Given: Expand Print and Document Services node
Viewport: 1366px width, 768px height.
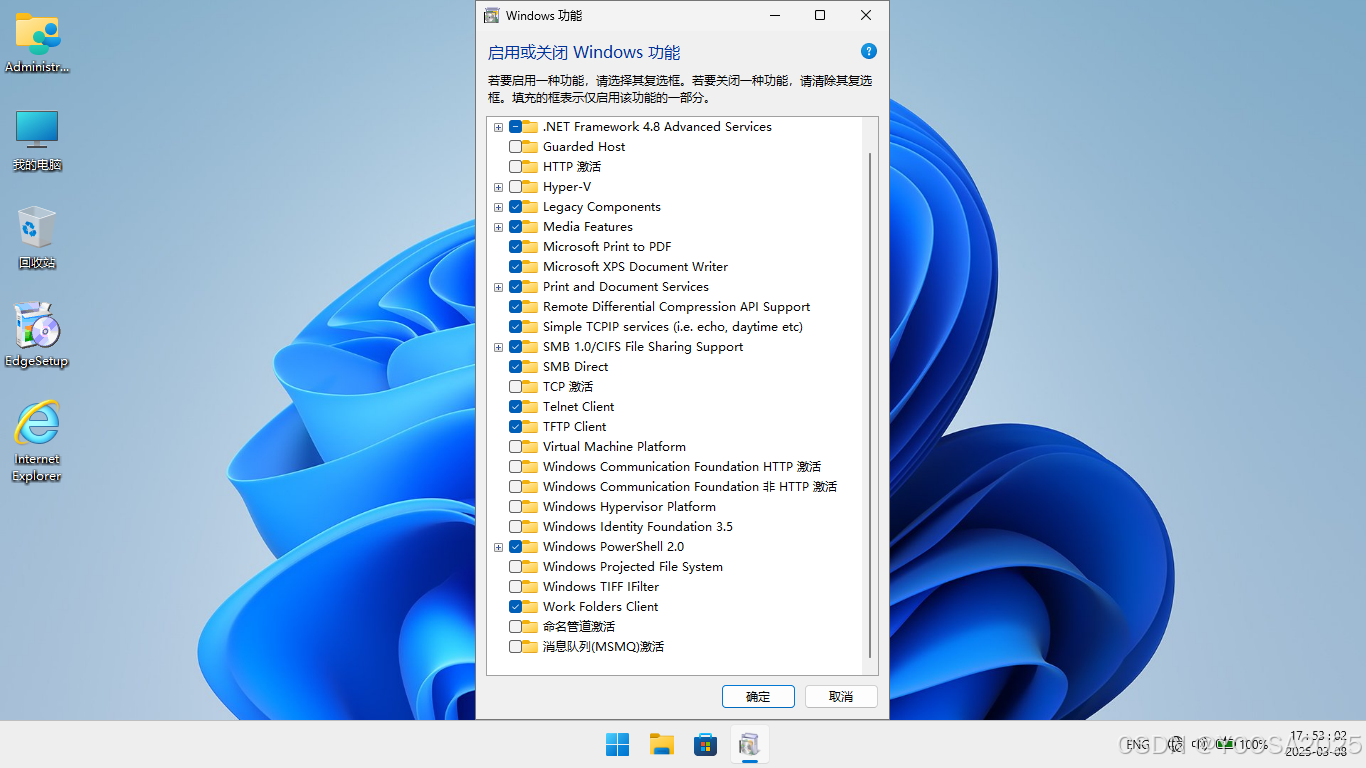Looking at the screenshot, I should [498, 287].
